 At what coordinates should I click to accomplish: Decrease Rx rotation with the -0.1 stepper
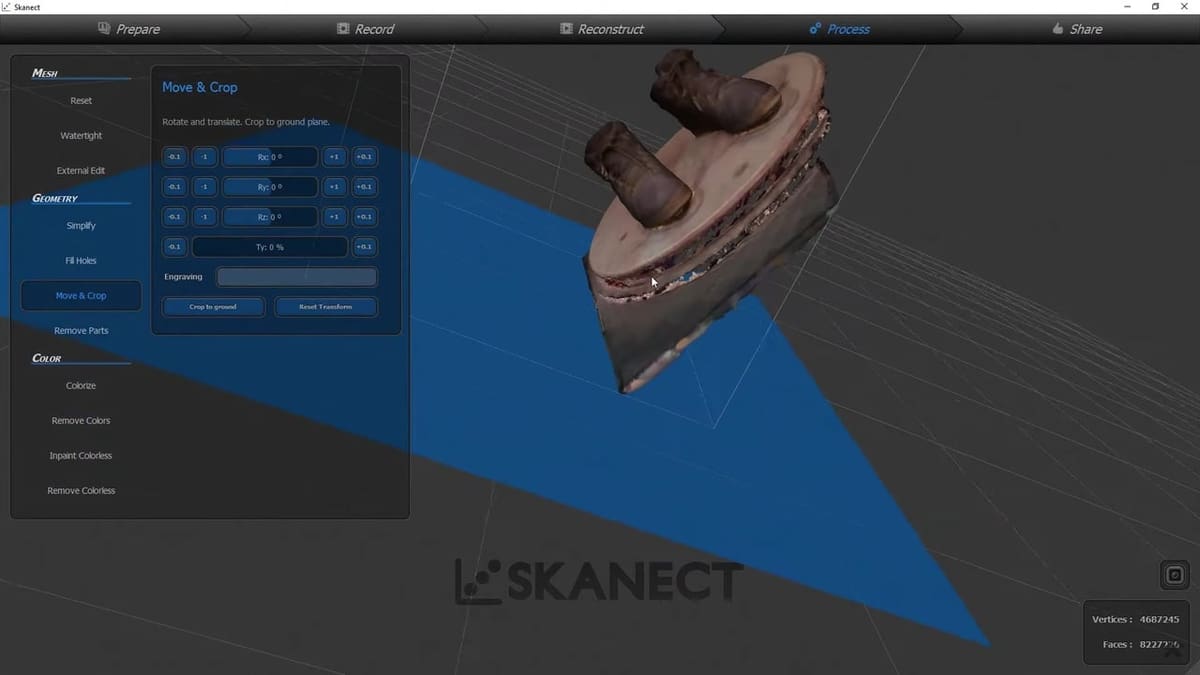pyautogui.click(x=174, y=156)
